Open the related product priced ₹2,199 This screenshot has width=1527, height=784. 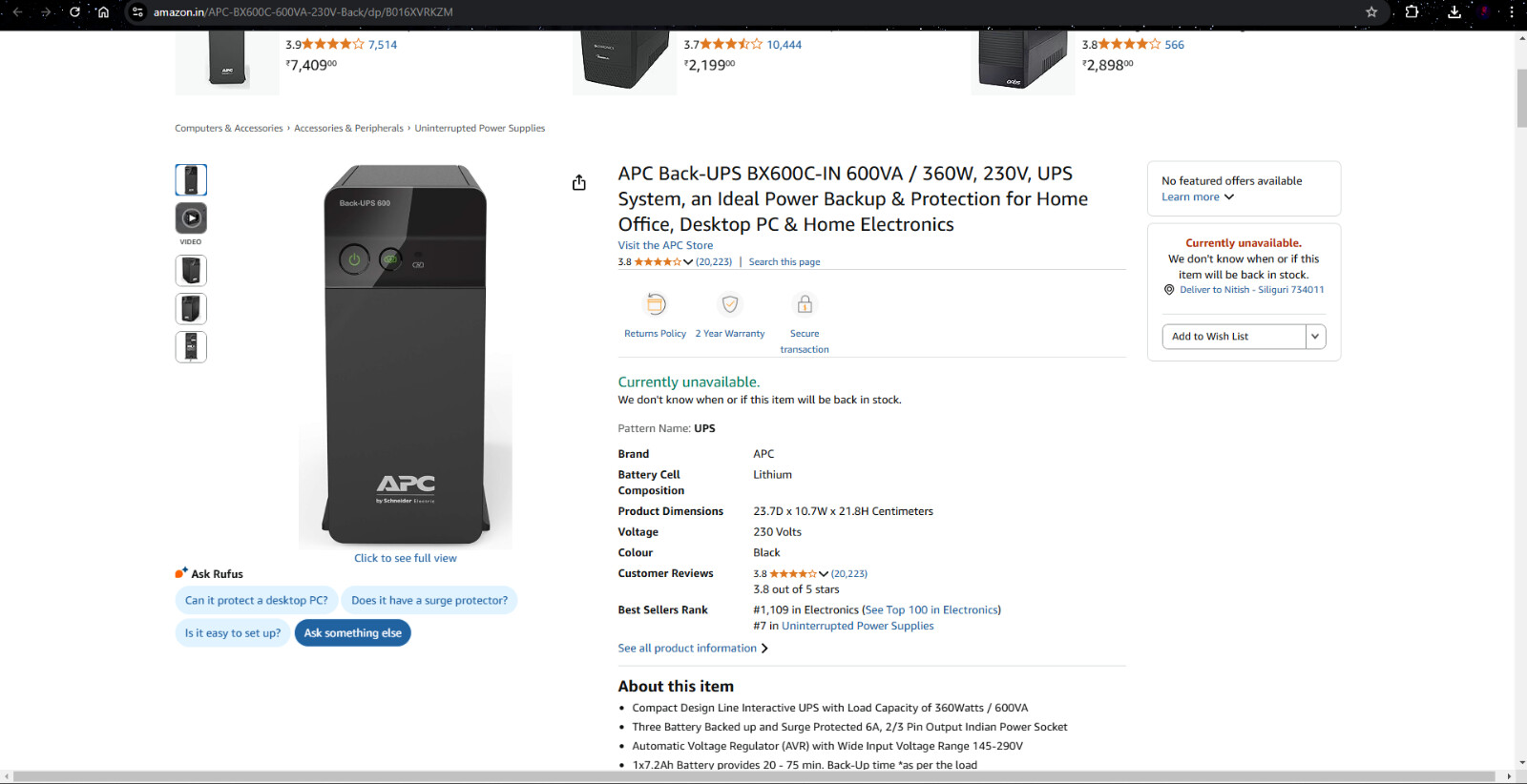[x=710, y=65]
